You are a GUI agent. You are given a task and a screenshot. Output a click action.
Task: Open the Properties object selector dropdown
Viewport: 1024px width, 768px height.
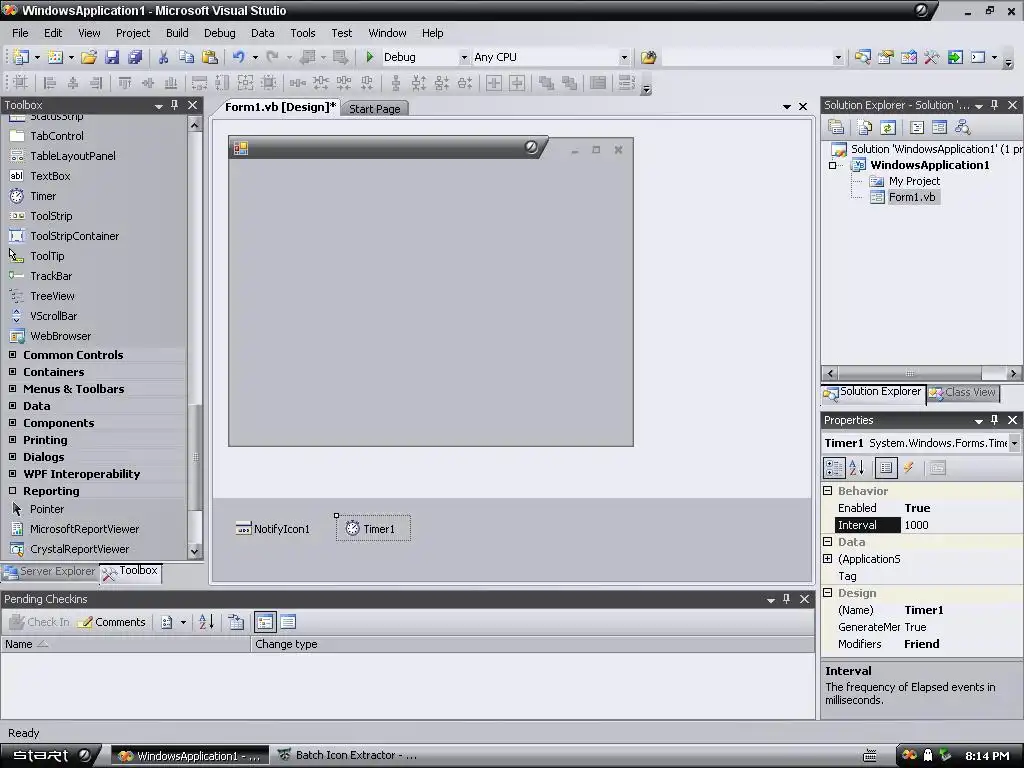(1014, 443)
